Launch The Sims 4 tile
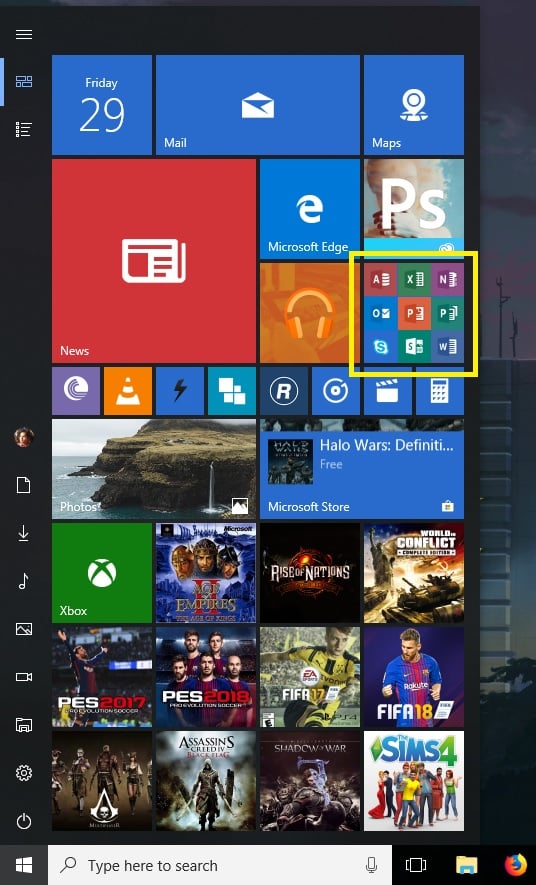536x885 pixels. click(x=414, y=781)
